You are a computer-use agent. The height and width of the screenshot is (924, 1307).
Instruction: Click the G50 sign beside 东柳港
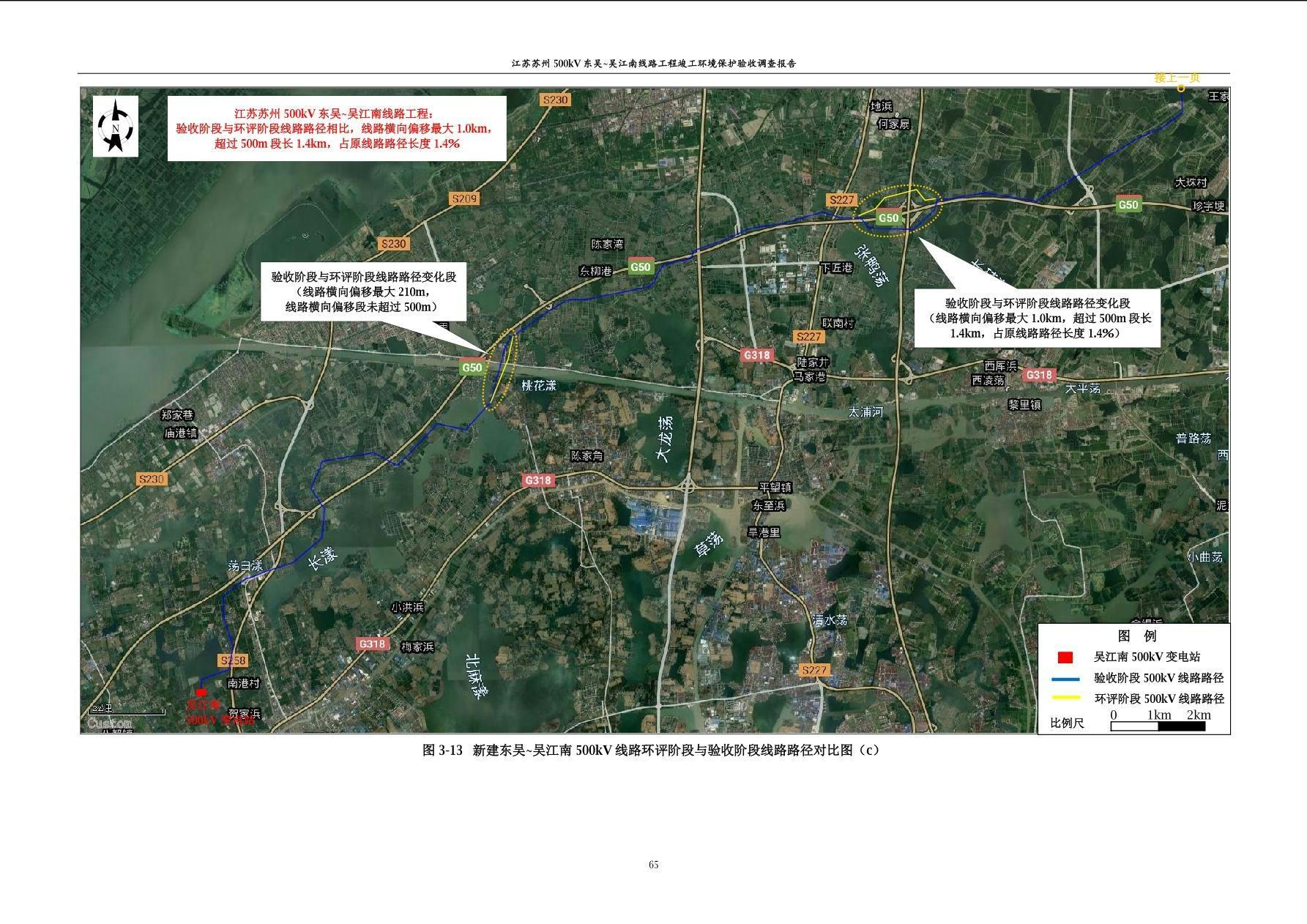(641, 267)
